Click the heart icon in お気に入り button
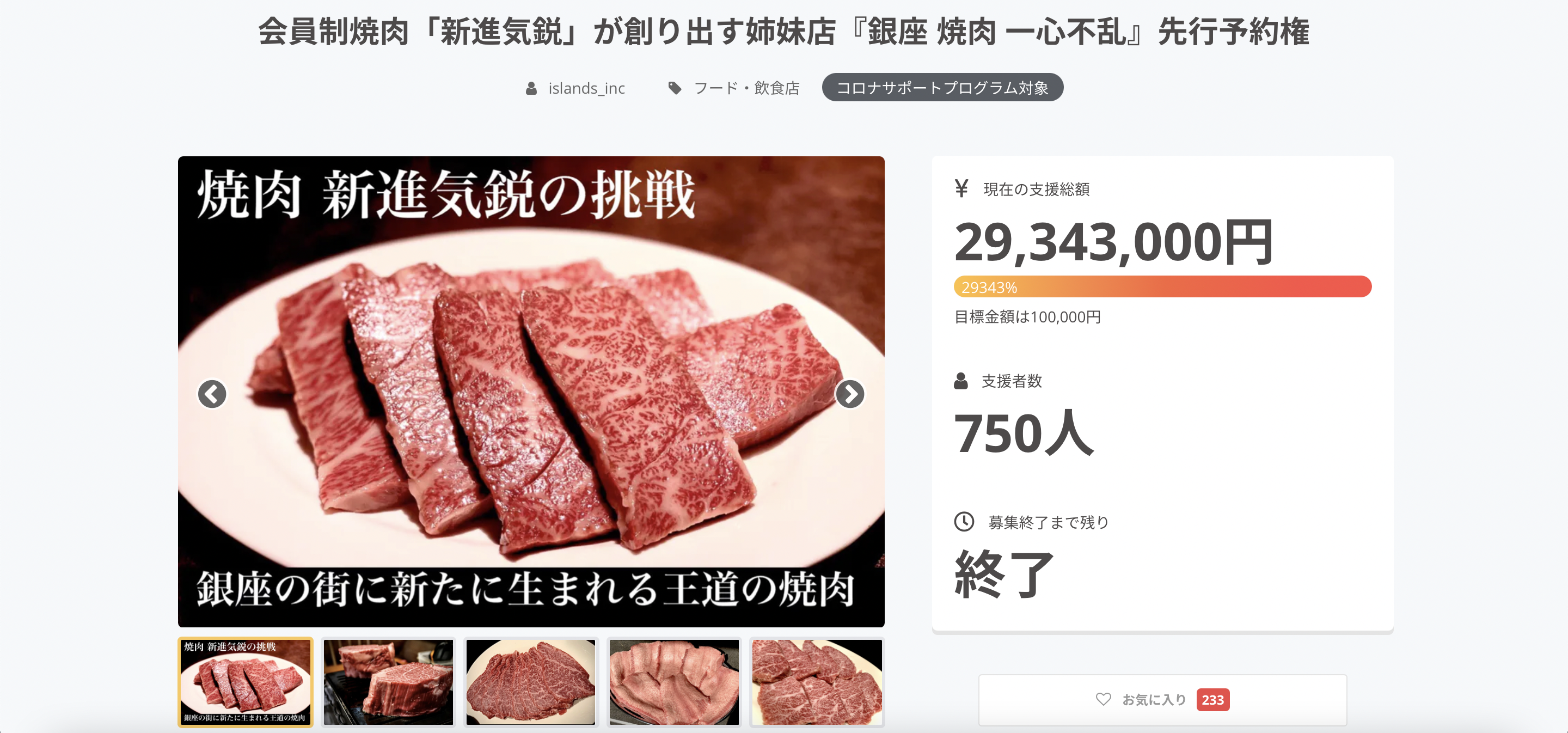Viewport: 1568px width, 733px height. pos(1103,700)
